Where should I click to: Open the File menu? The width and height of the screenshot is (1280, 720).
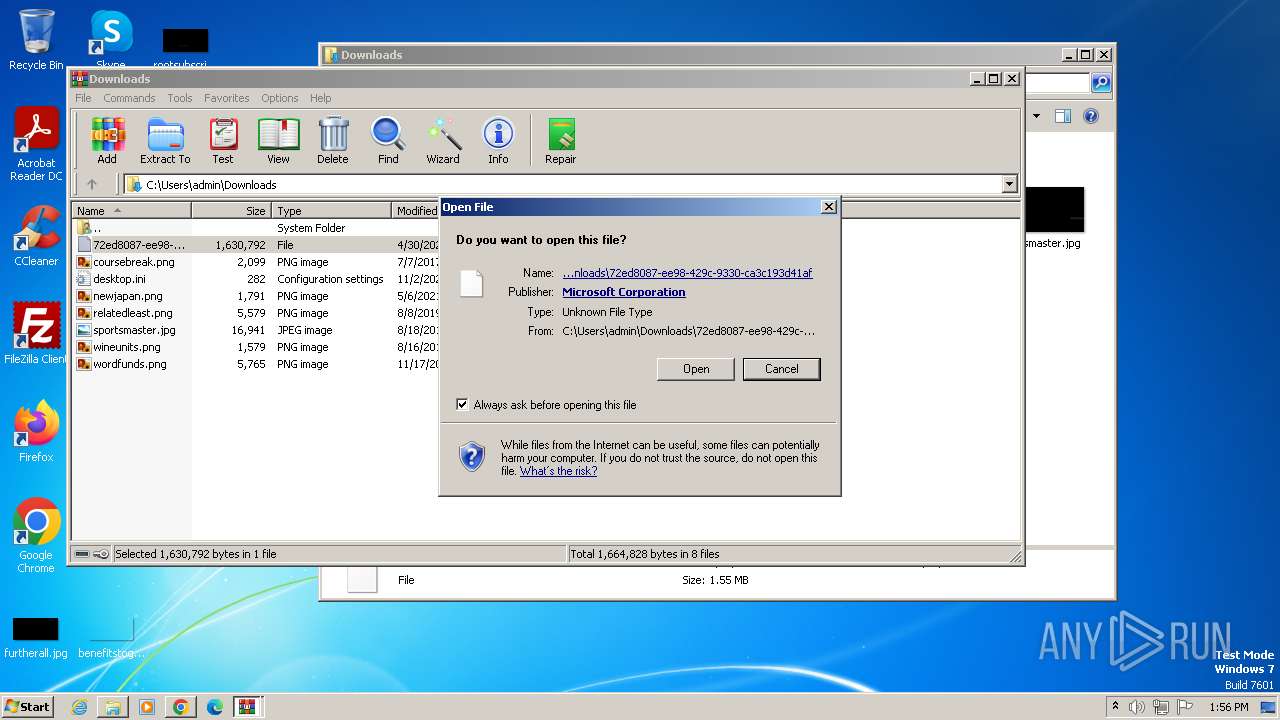coord(83,98)
